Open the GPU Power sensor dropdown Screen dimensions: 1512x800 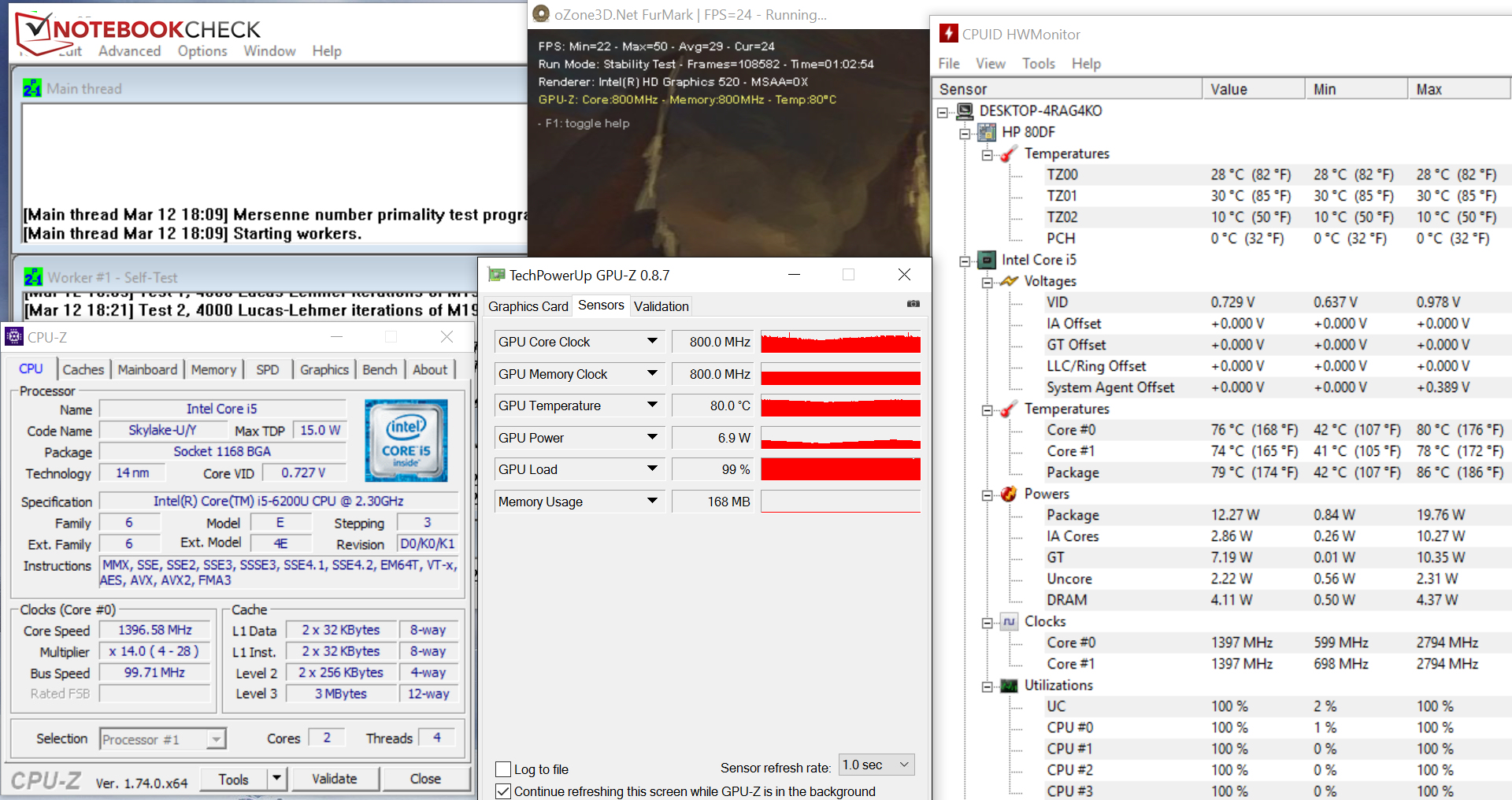pyautogui.click(x=652, y=437)
